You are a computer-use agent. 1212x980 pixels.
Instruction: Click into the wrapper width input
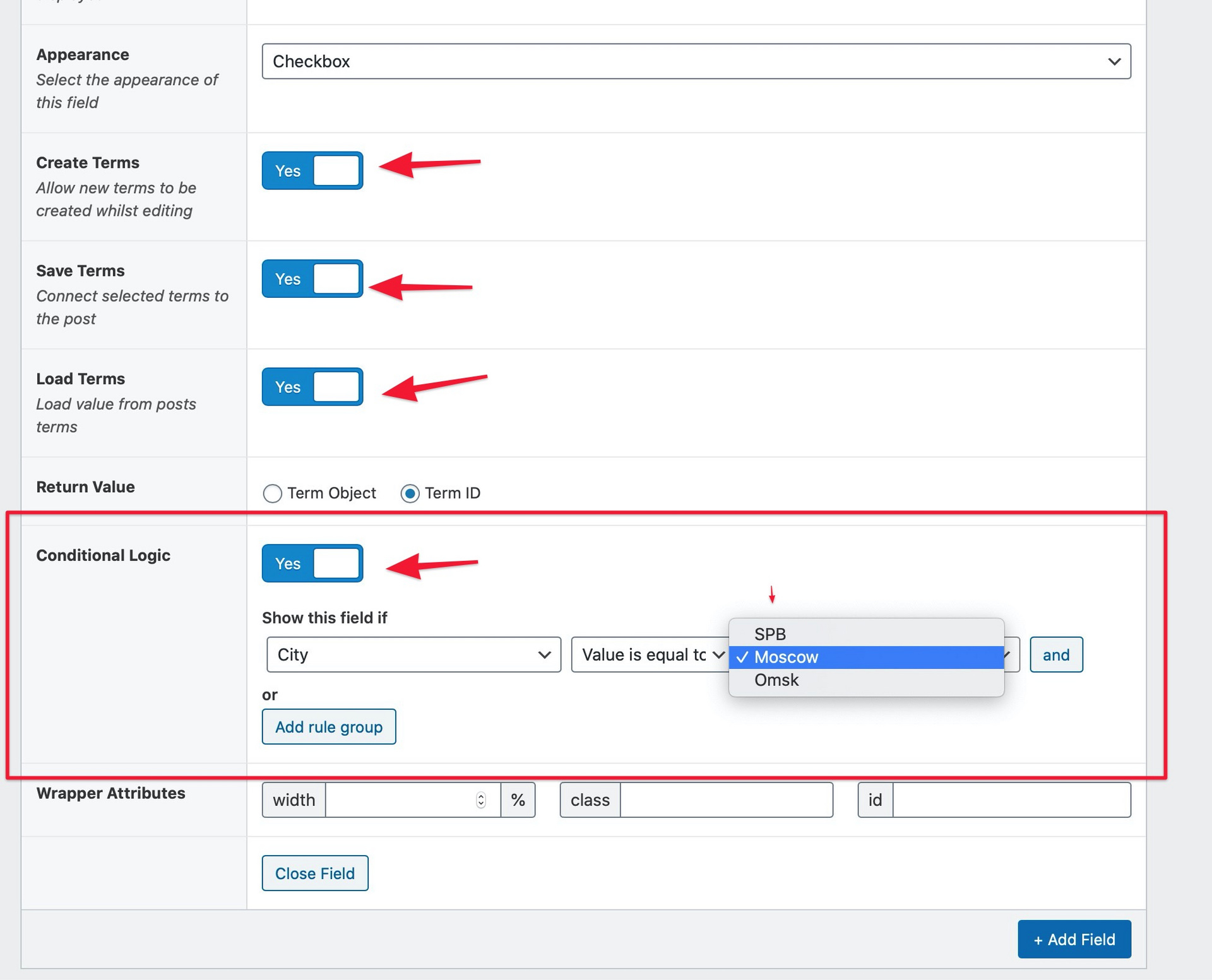tap(412, 800)
